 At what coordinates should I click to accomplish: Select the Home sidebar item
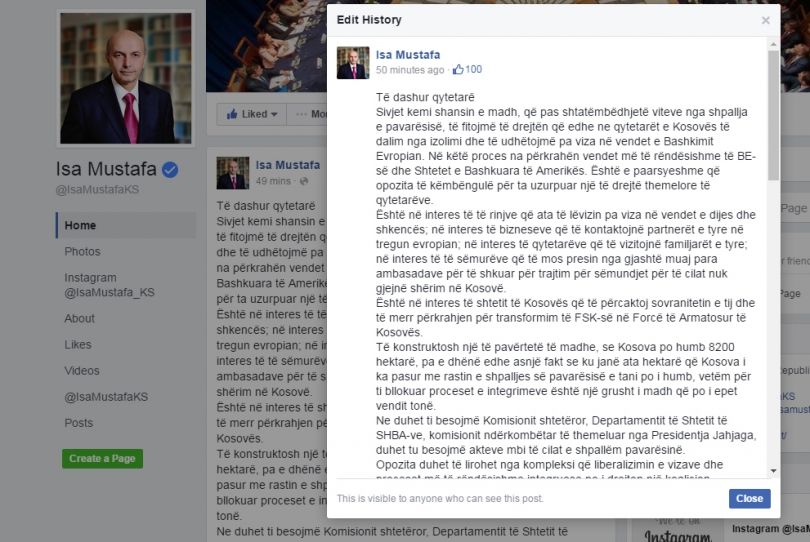click(x=126, y=225)
